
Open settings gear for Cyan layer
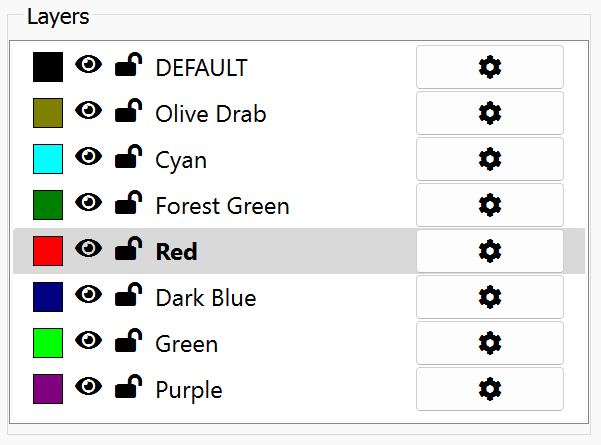(490, 159)
